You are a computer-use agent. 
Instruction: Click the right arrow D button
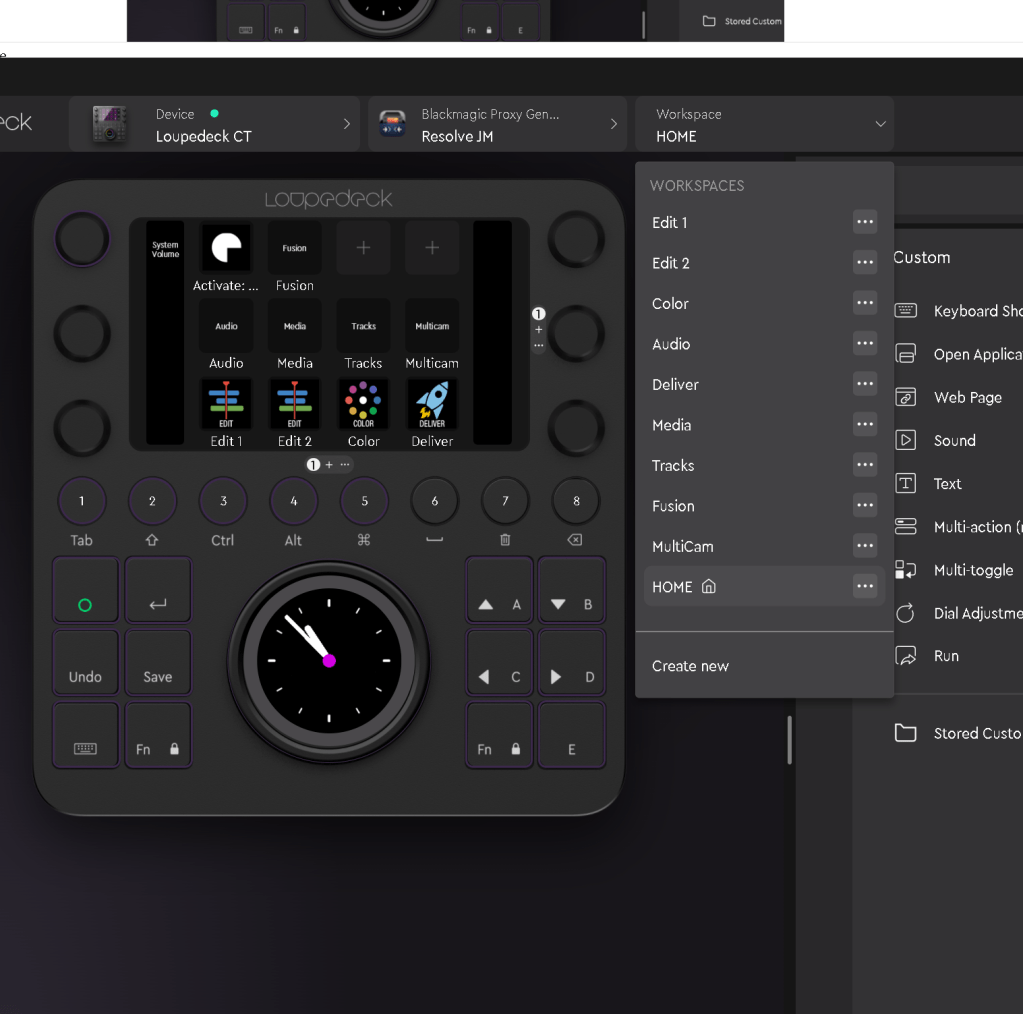(572, 662)
